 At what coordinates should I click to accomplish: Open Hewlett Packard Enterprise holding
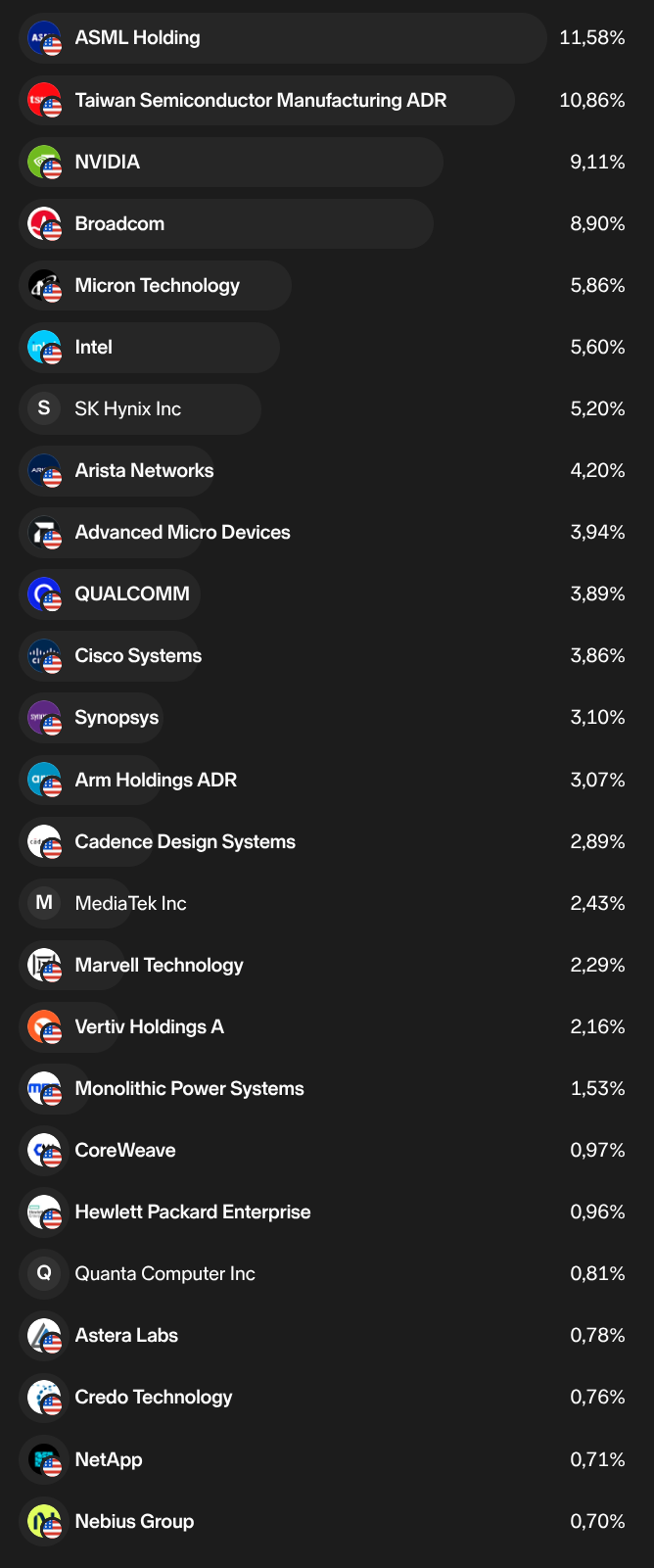point(193,1212)
